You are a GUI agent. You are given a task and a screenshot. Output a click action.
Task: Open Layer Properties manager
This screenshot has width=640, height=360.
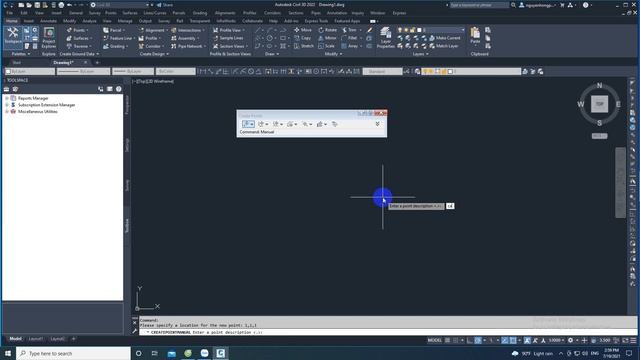click(x=385, y=38)
